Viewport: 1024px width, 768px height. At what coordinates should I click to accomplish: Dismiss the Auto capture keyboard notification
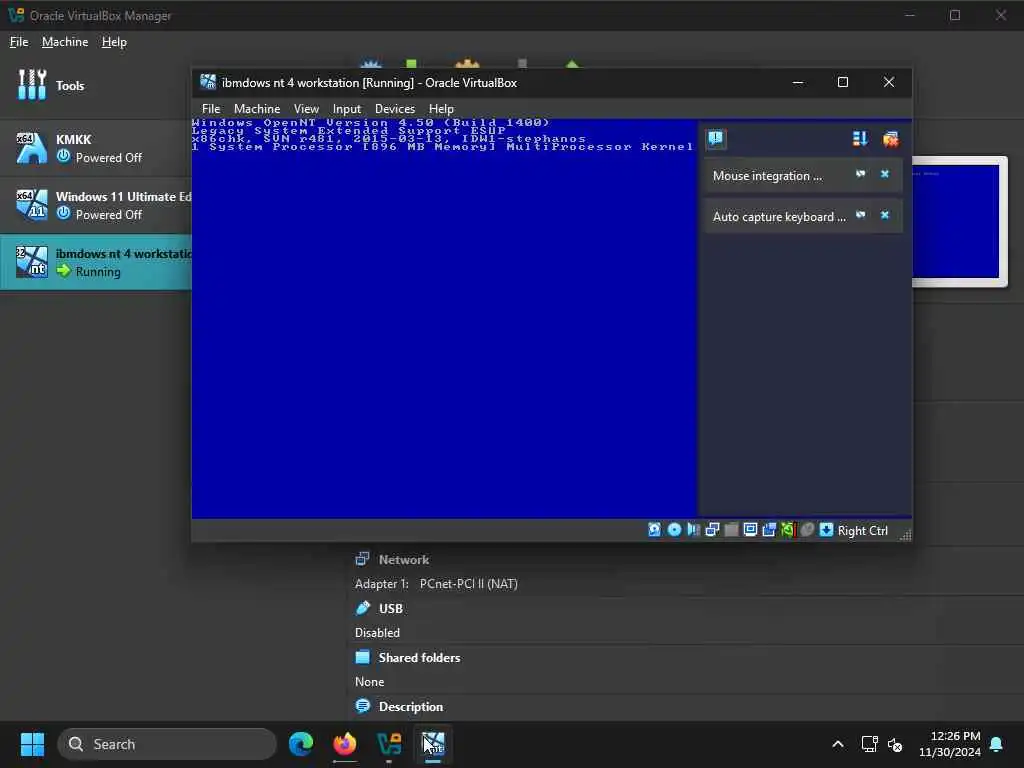[x=885, y=215]
